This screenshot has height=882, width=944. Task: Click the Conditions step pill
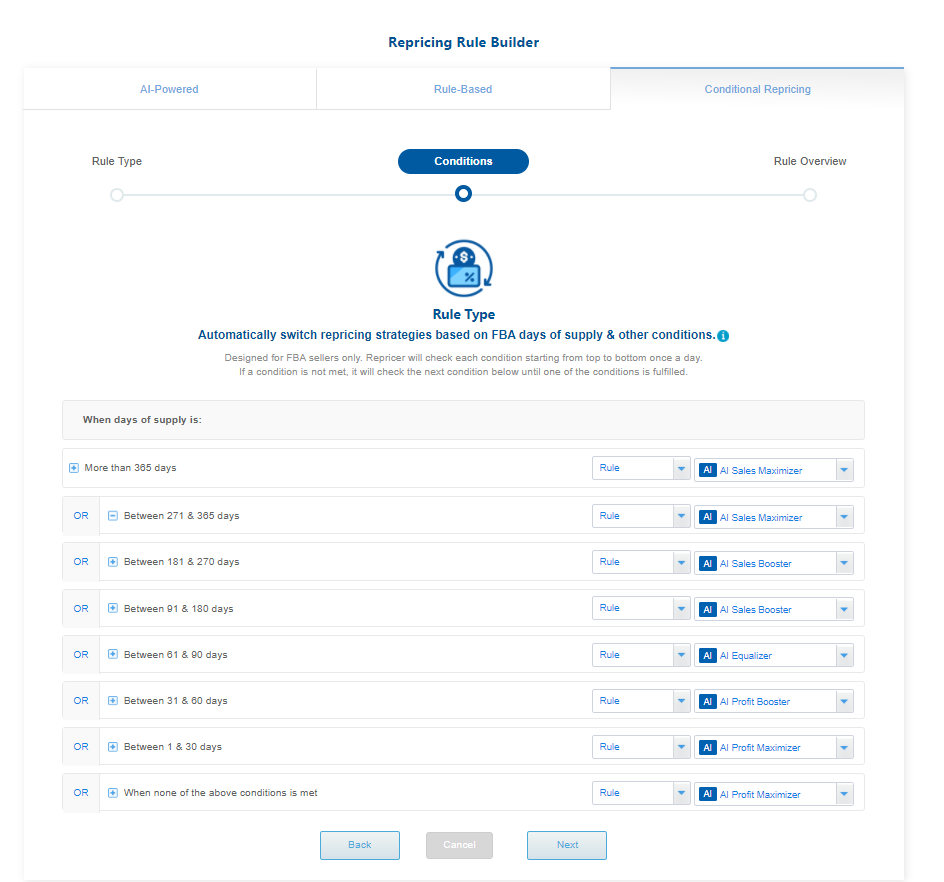tap(463, 161)
